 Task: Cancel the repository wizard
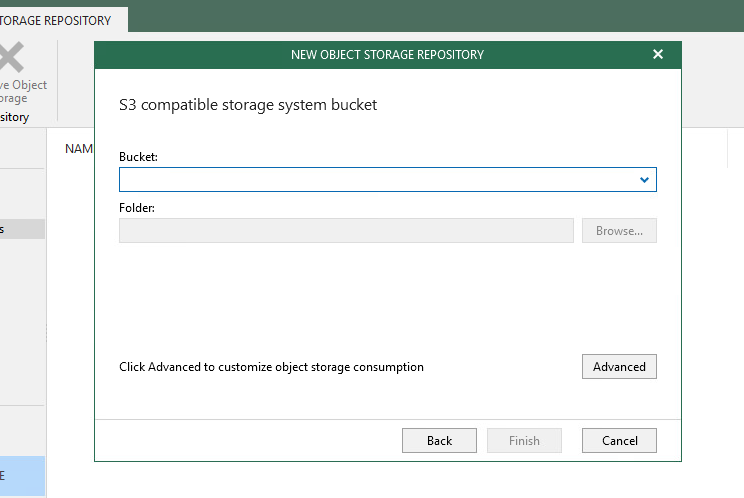click(619, 440)
